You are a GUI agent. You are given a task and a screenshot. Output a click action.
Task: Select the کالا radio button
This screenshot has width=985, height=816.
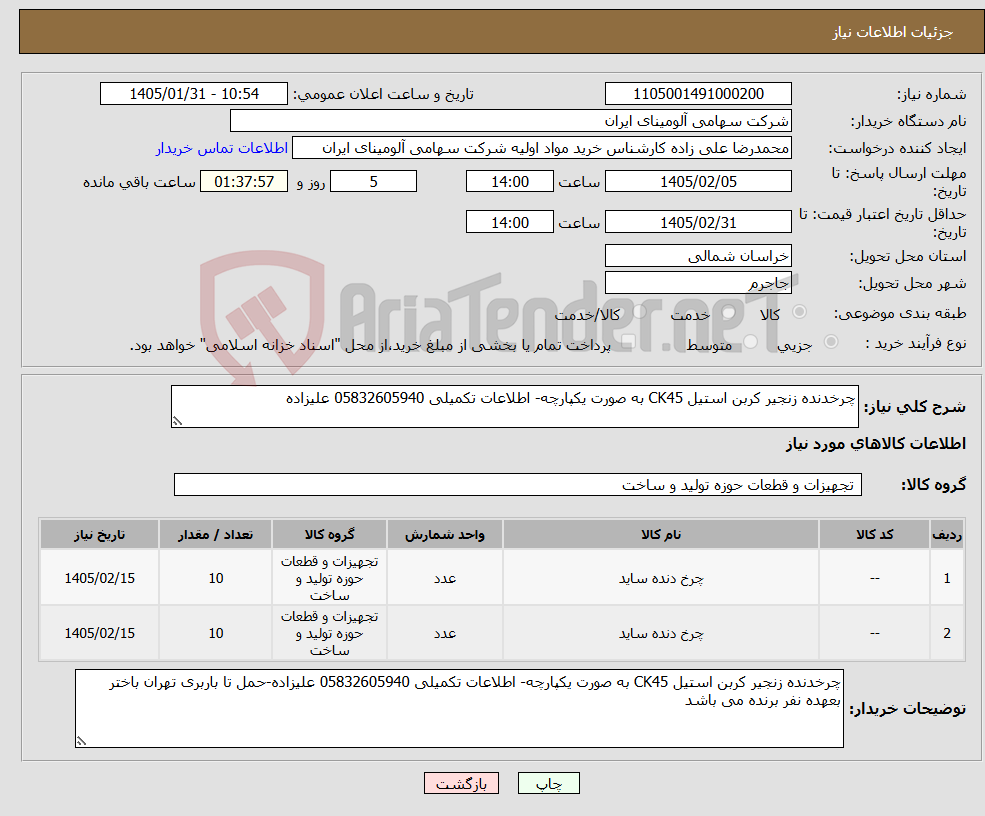point(800,312)
